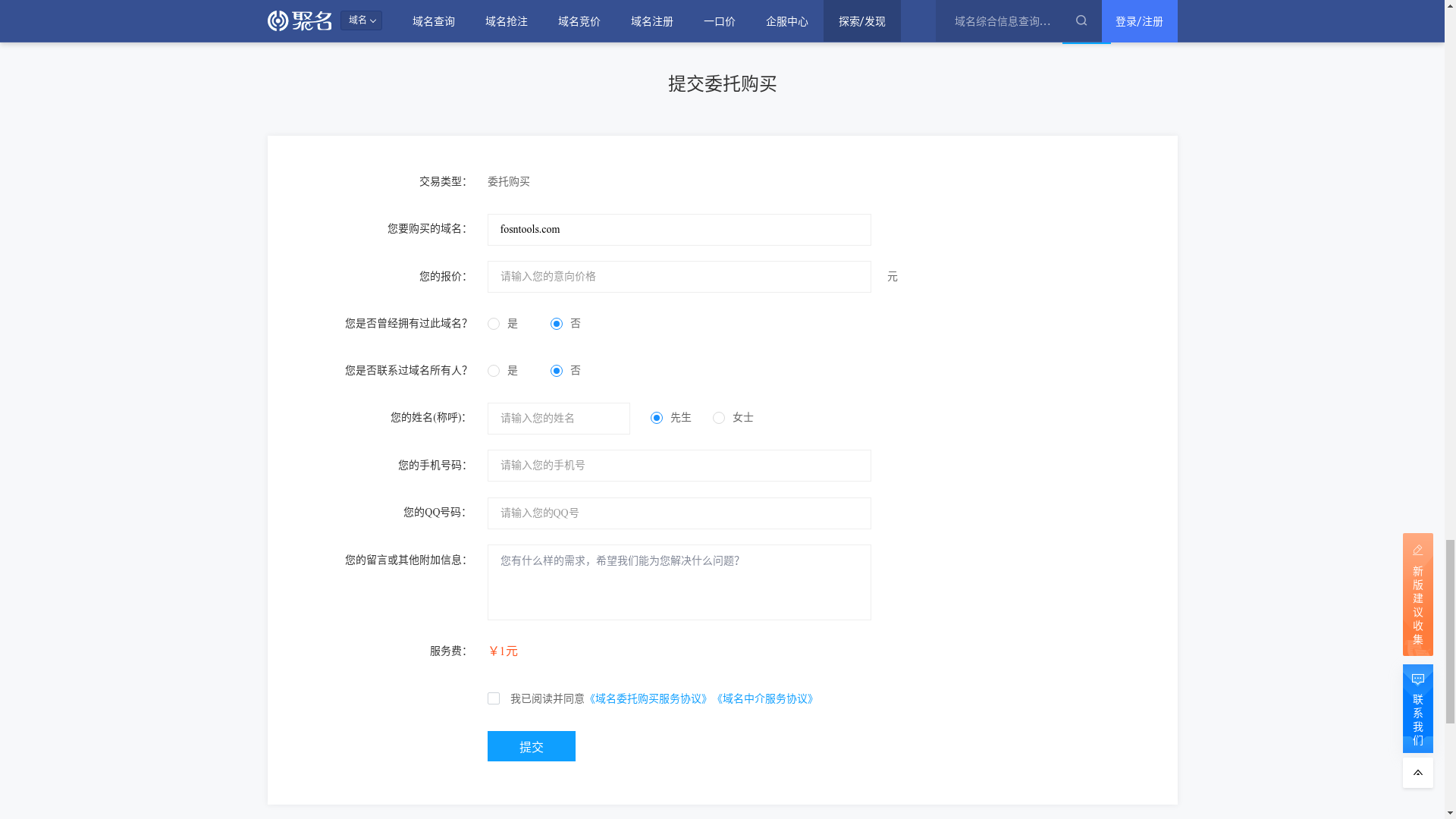
Task: Select the 女士 radio button
Action: click(x=719, y=418)
